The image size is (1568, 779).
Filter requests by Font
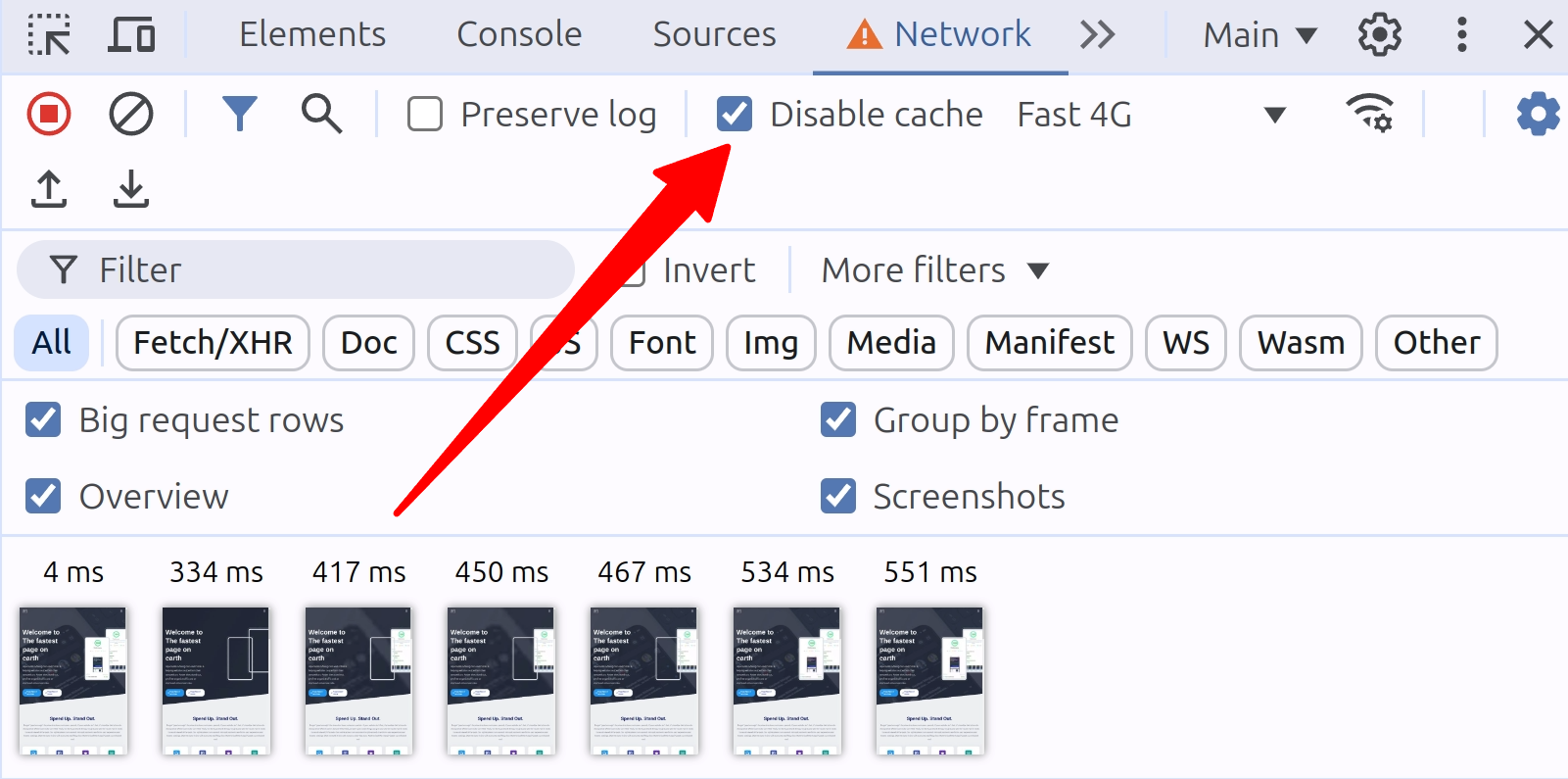pos(662,343)
